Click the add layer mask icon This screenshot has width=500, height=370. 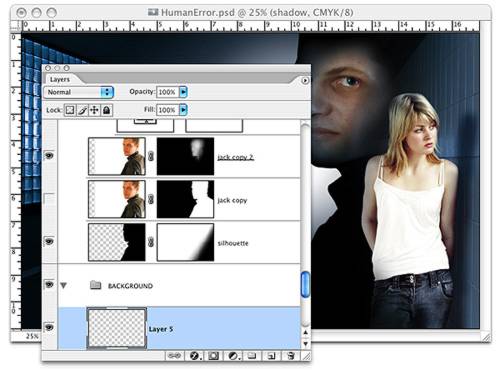(x=213, y=356)
